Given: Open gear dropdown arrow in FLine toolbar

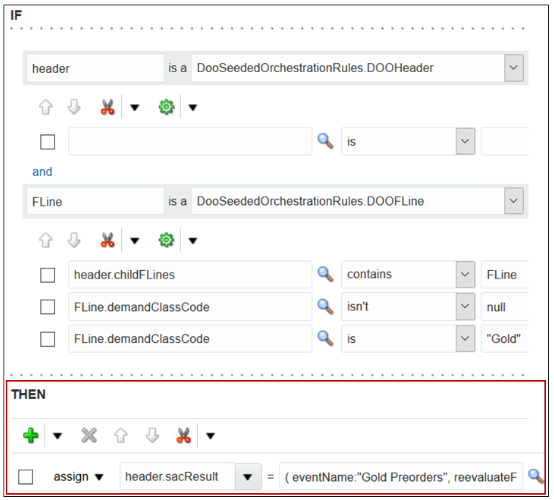Looking at the screenshot, I should tap(193, 241).
